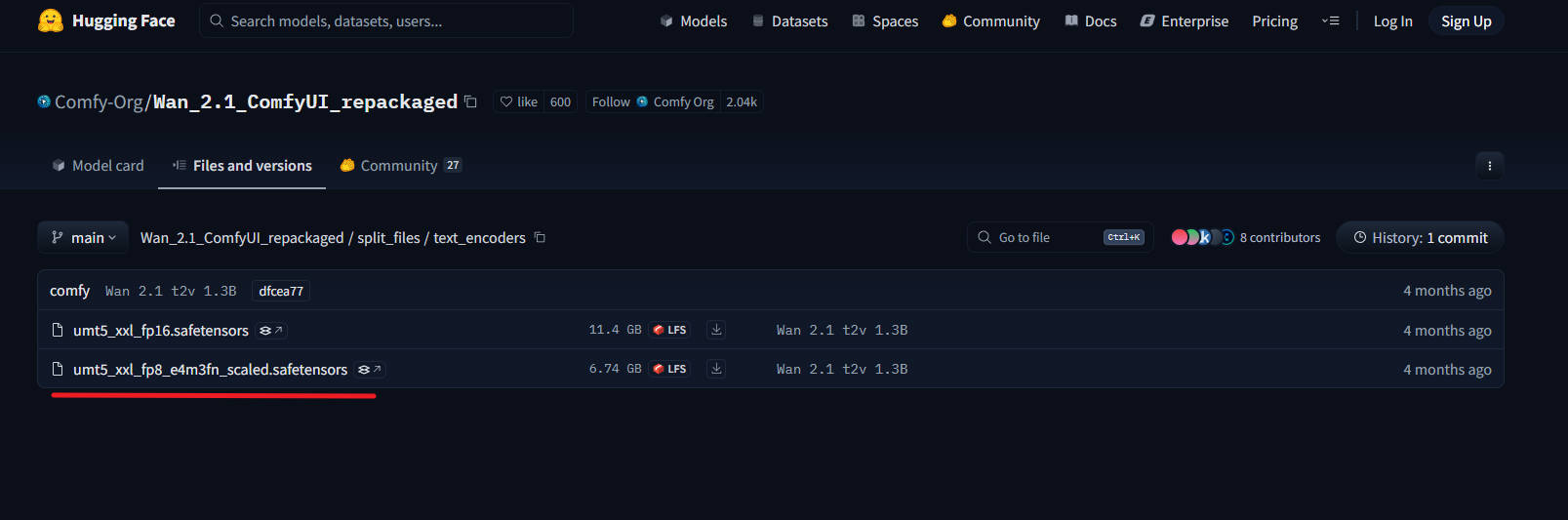Open the commit hash dfcea77

(281, 291)
